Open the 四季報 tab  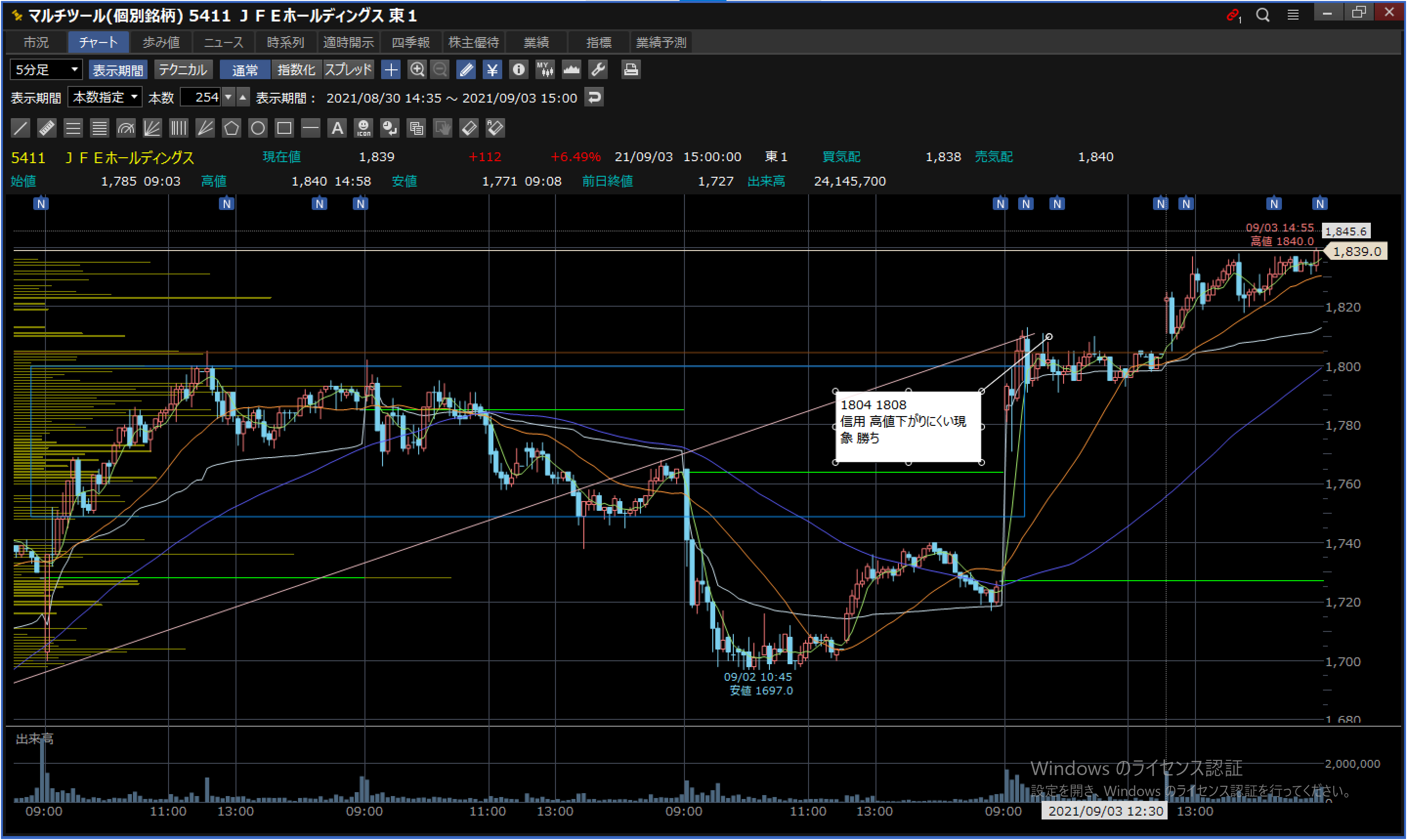tap(410, 42)
